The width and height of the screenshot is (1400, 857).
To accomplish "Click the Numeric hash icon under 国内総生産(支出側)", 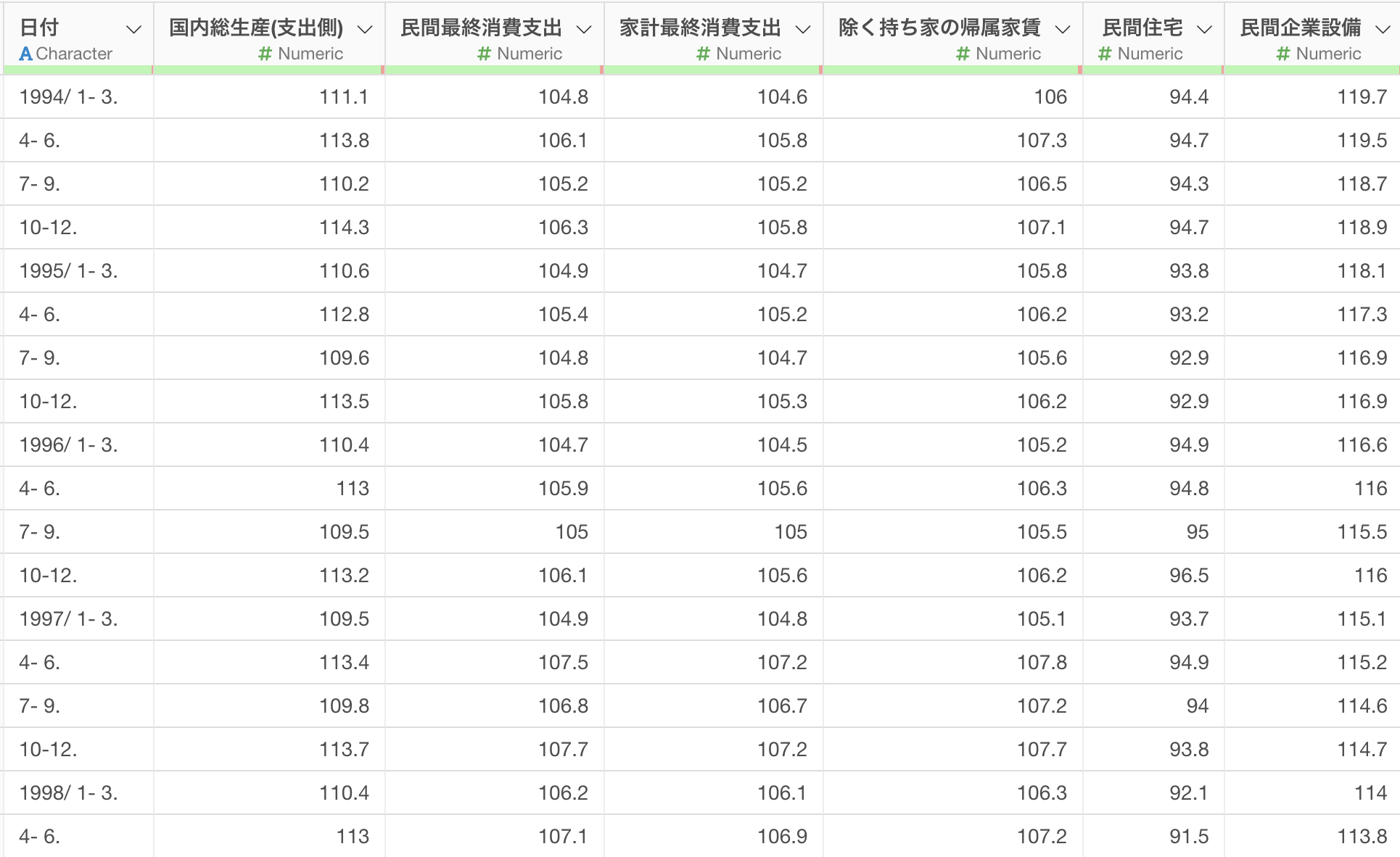I will click(265, 54).
